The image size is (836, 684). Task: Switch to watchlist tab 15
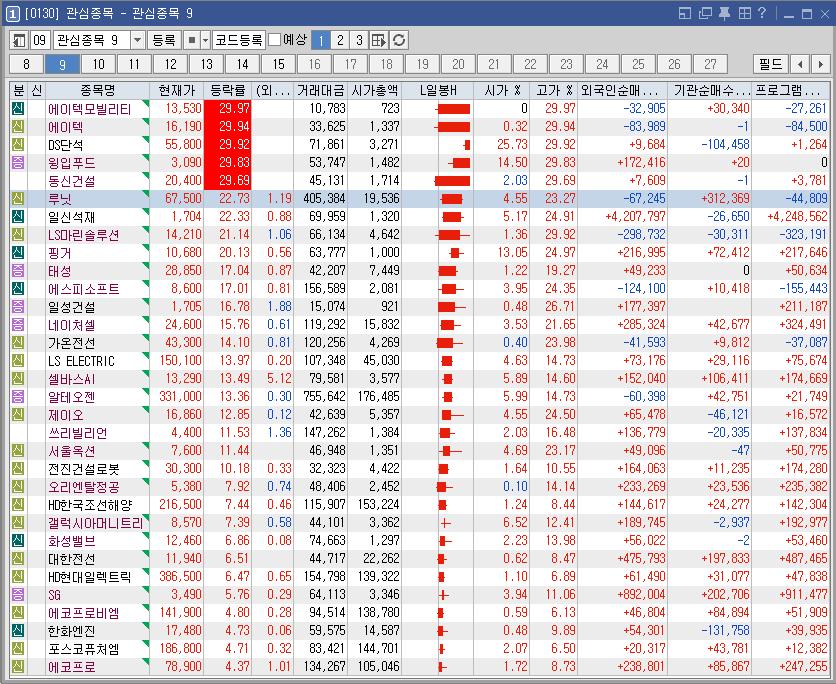point(279,65)
